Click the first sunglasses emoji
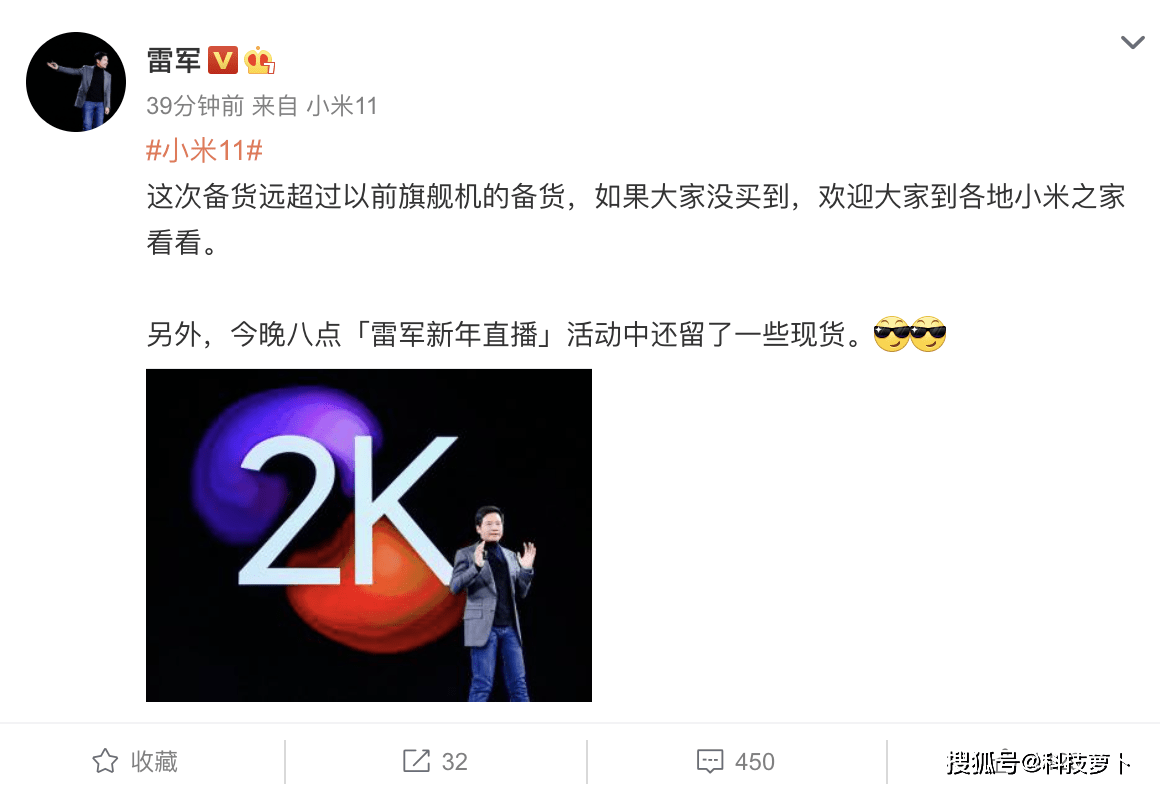 (x=891, y=334)
